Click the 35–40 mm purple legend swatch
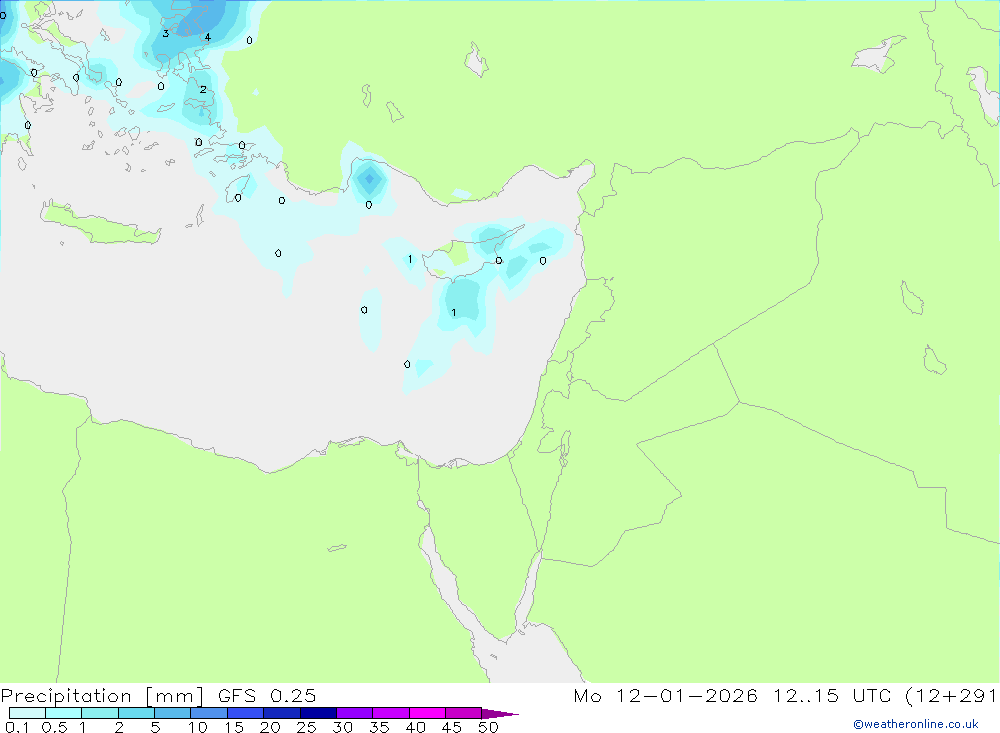 (391, 713)
